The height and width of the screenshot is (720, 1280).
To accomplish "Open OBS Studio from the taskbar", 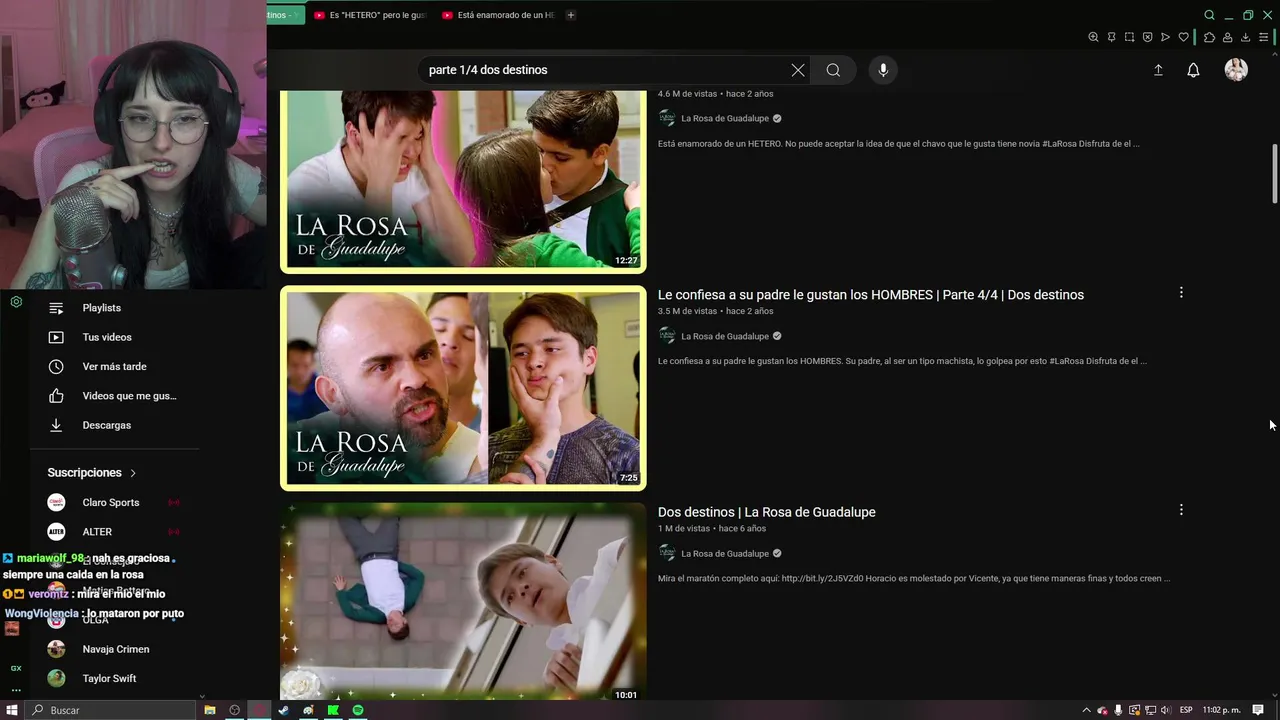I will point(235,710).
